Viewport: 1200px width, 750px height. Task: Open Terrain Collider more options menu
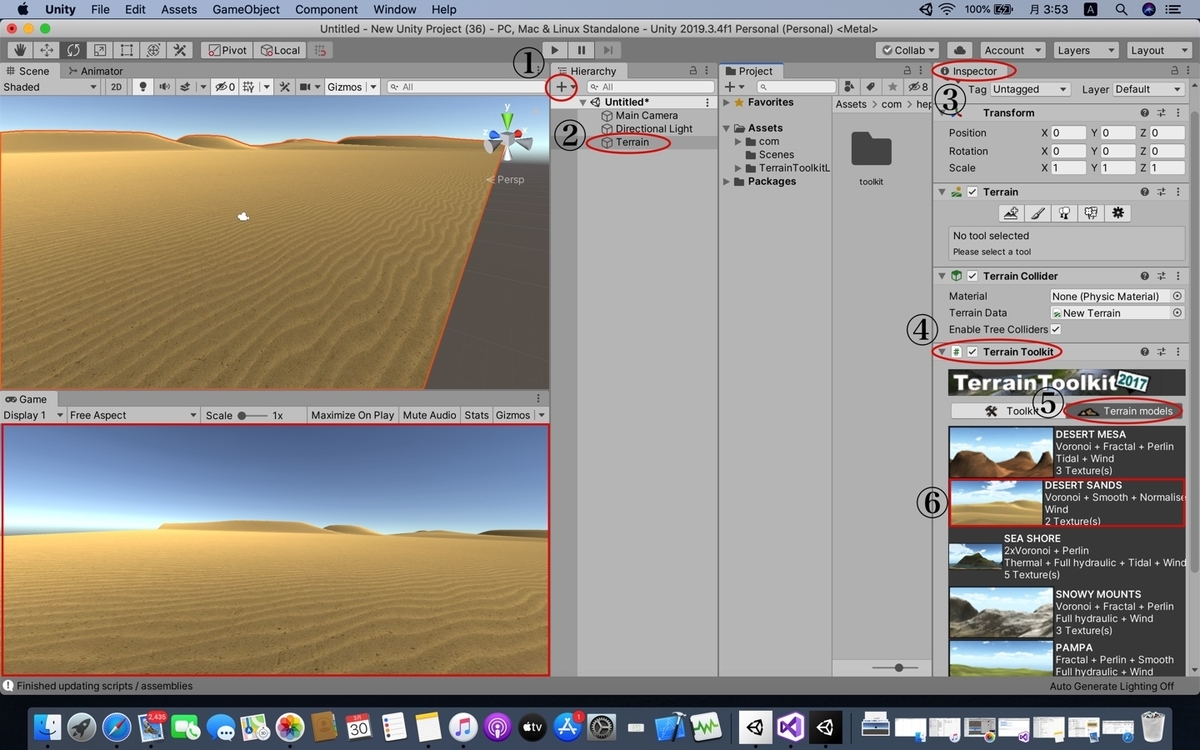click(x=1180, y=276)
